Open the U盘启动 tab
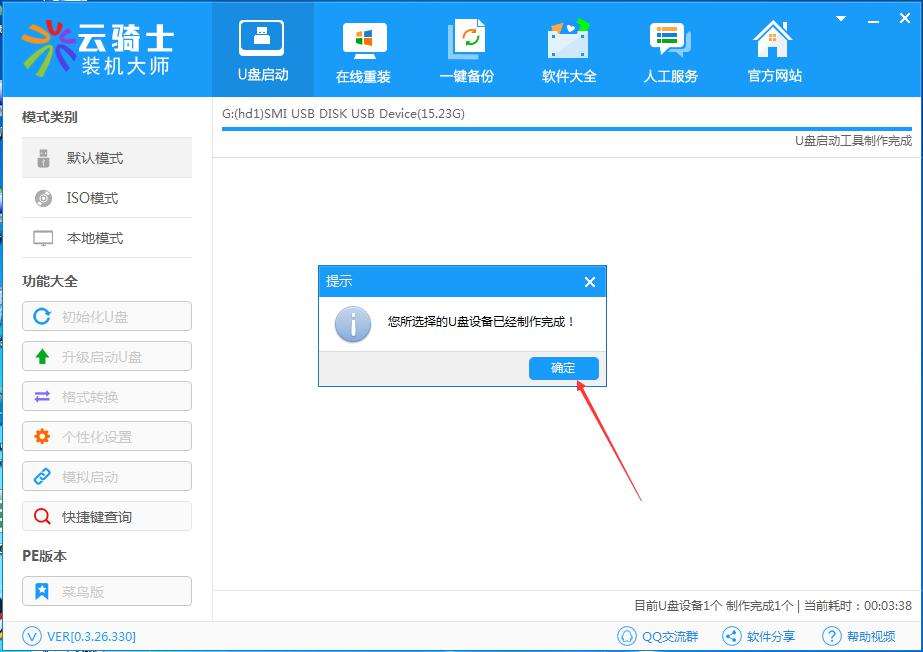 click(262, 50)
